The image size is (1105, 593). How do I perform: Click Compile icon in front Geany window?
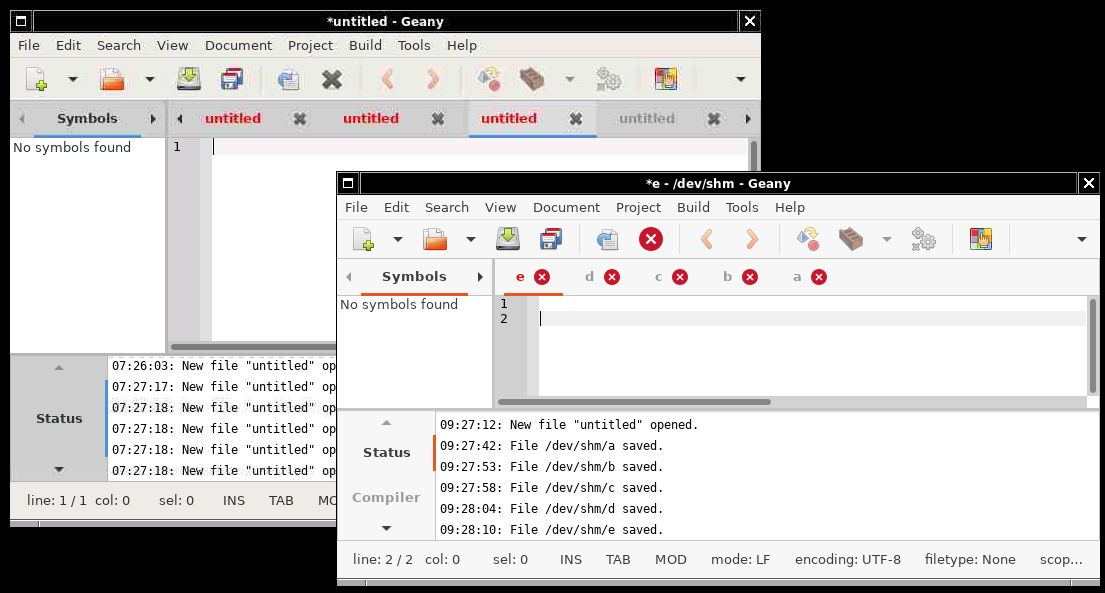(x=808, y=240)
